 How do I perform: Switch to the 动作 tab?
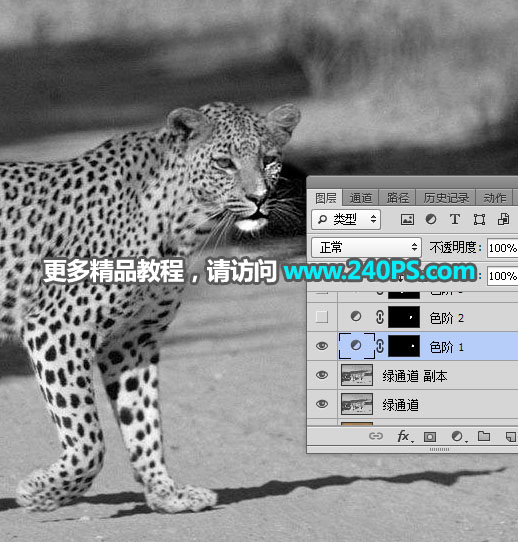click(x=495, y=198)
